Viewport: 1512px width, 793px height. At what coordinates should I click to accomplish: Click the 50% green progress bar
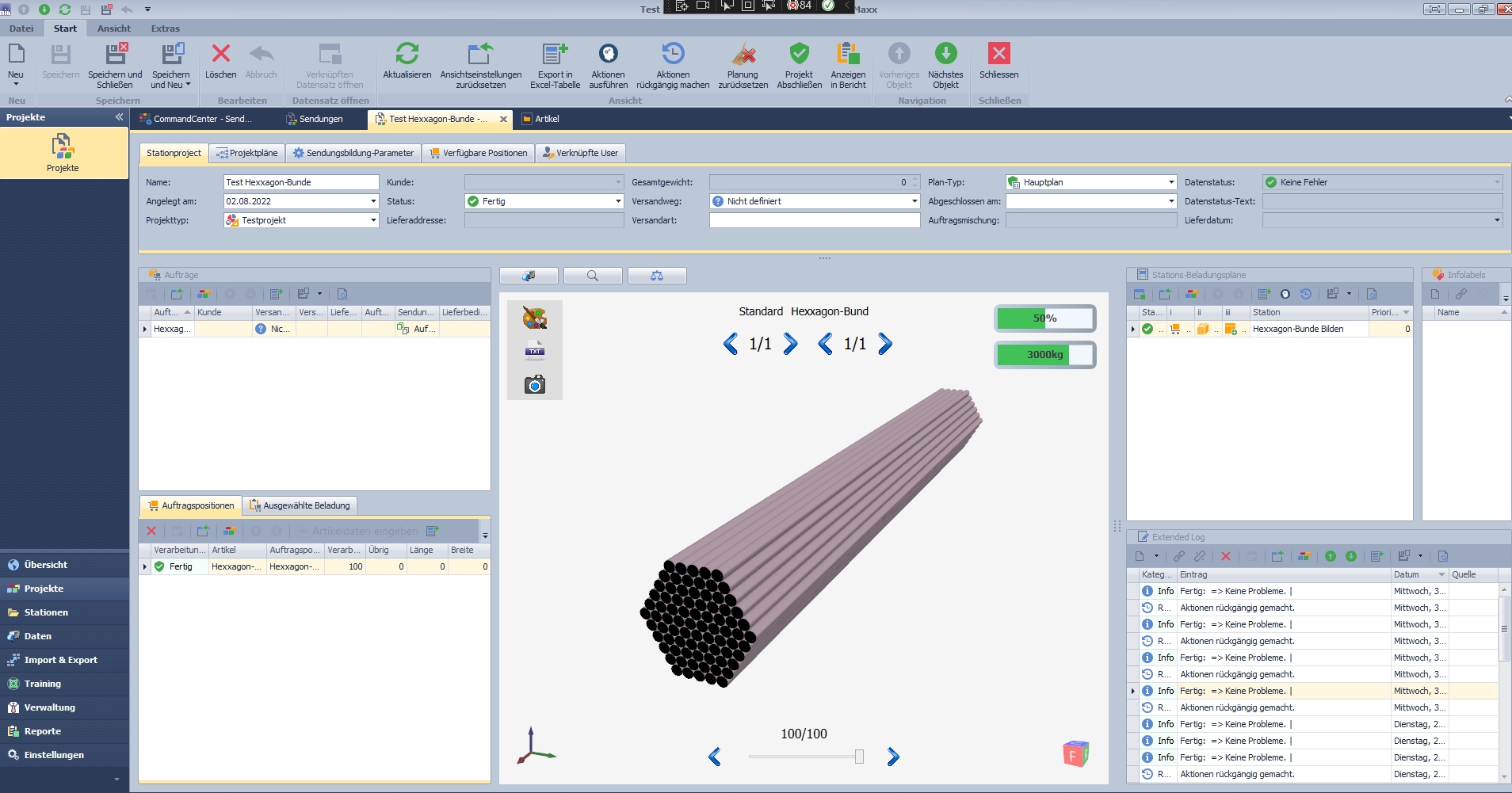[x=1045, y=318]
